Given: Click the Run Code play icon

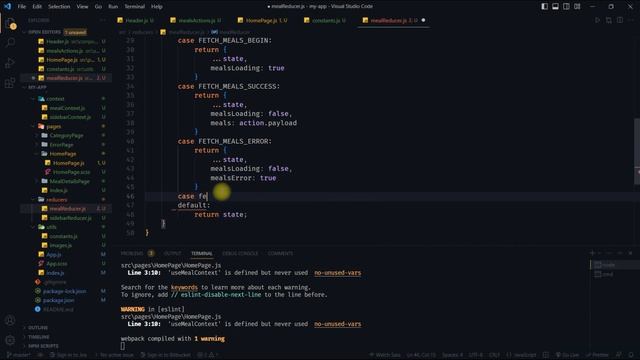Looking at the screenshot, I should (x=598, y=20).
